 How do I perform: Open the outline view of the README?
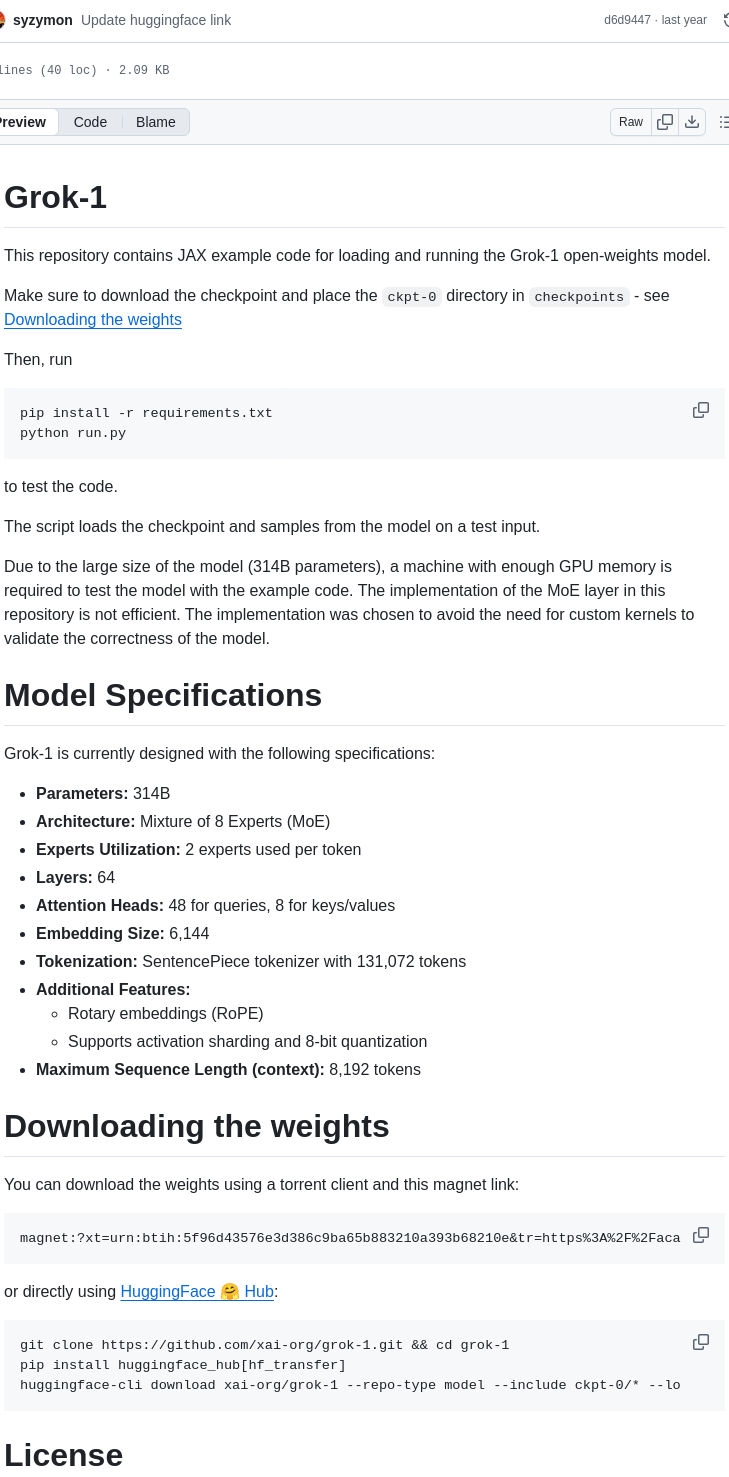(x=724, y=121)
